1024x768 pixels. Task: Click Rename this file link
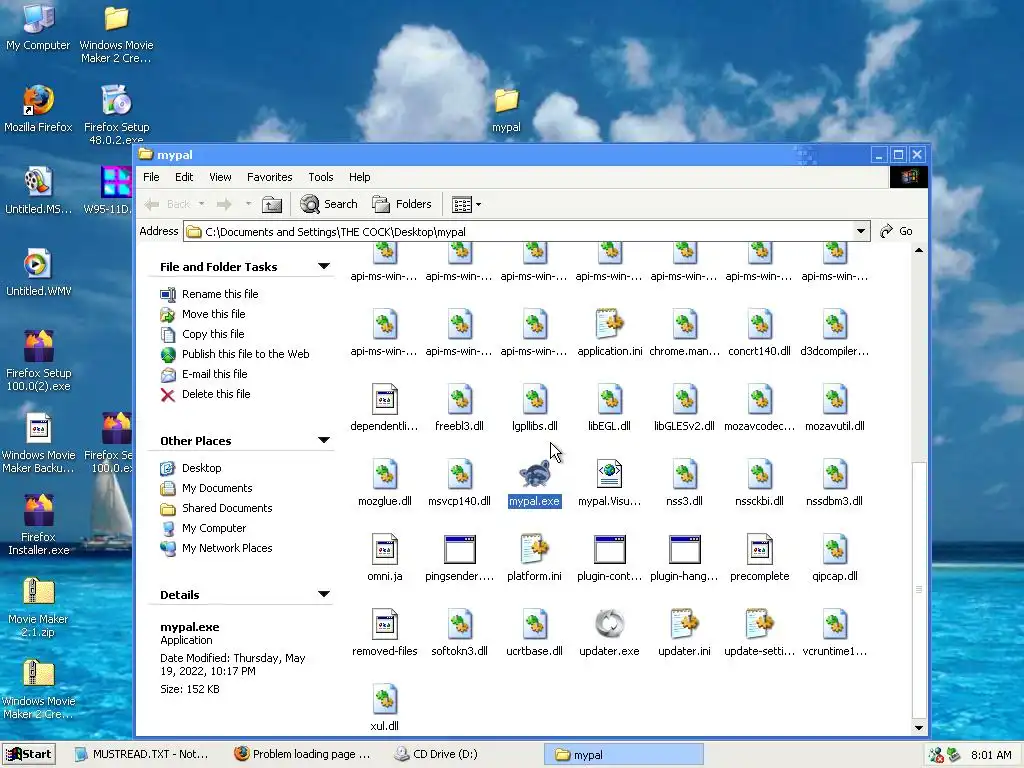[x=220, y=294]
